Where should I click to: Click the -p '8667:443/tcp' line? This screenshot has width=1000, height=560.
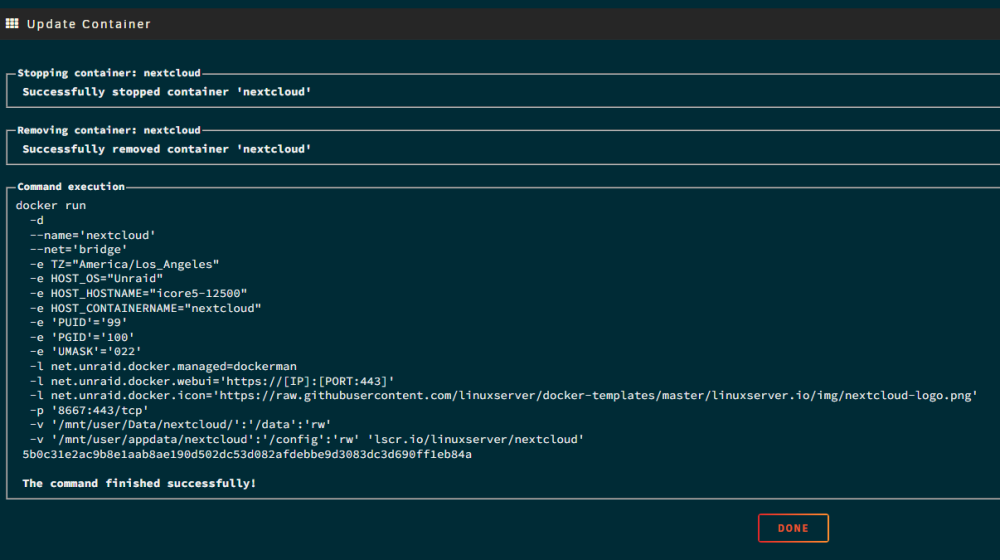click(x=89, y=410)
